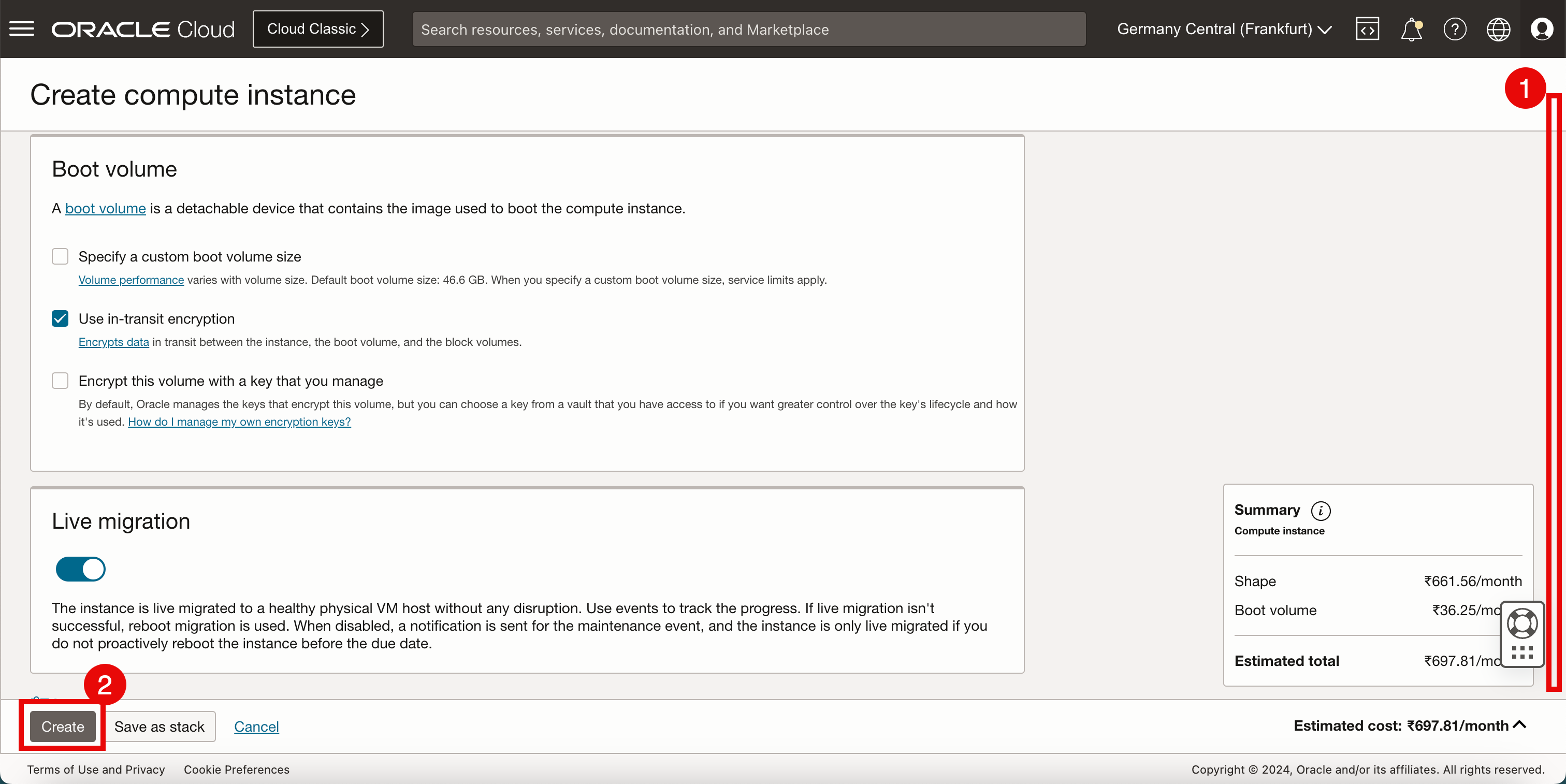The height and width of the screenshot is (784, 1566).
Task: Click in the search resources field
Action: pos(748,29)
